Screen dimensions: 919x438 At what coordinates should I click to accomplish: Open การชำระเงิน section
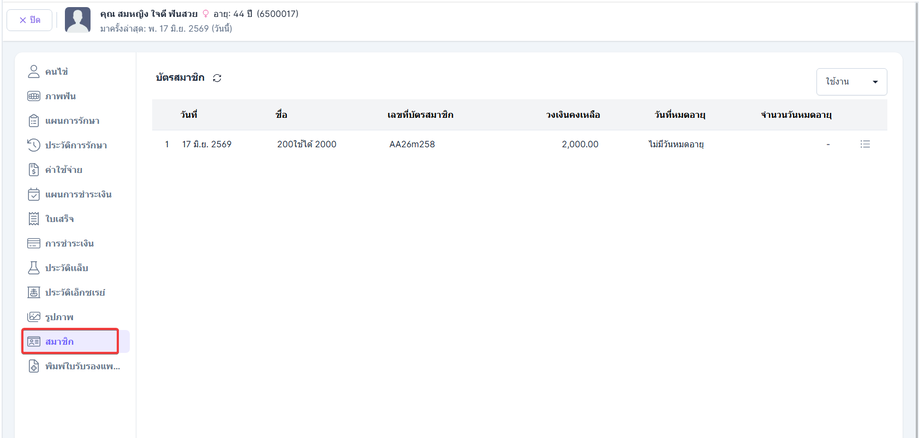click(x=75, y=243)
